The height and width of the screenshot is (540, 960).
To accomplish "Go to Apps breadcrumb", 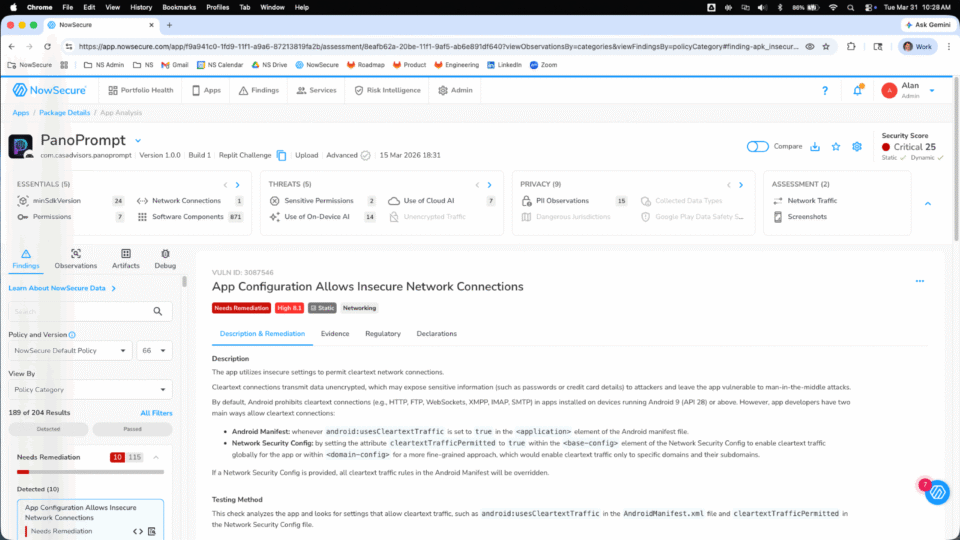I will [21, 113].
